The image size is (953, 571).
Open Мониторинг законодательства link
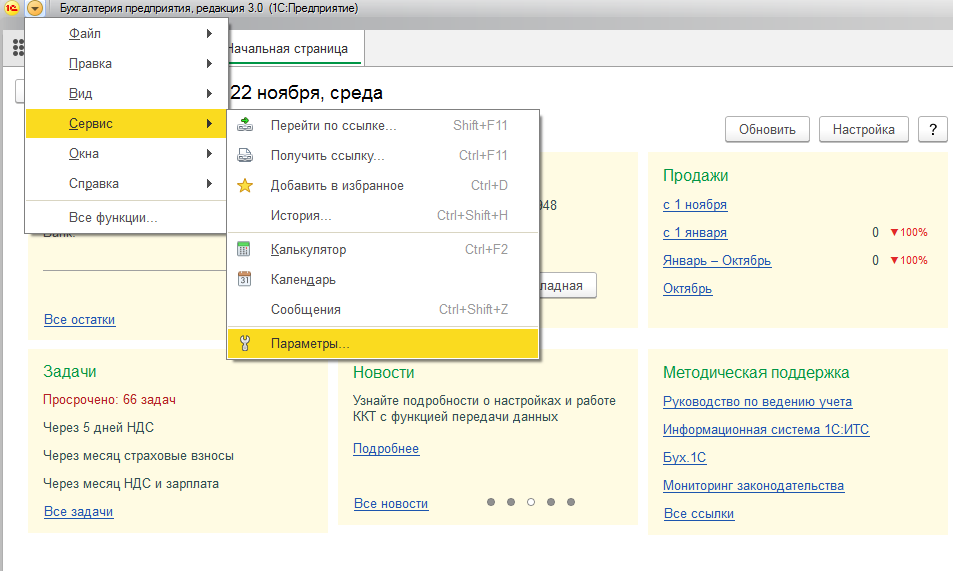pyautogui.click(x=754, y=486)
